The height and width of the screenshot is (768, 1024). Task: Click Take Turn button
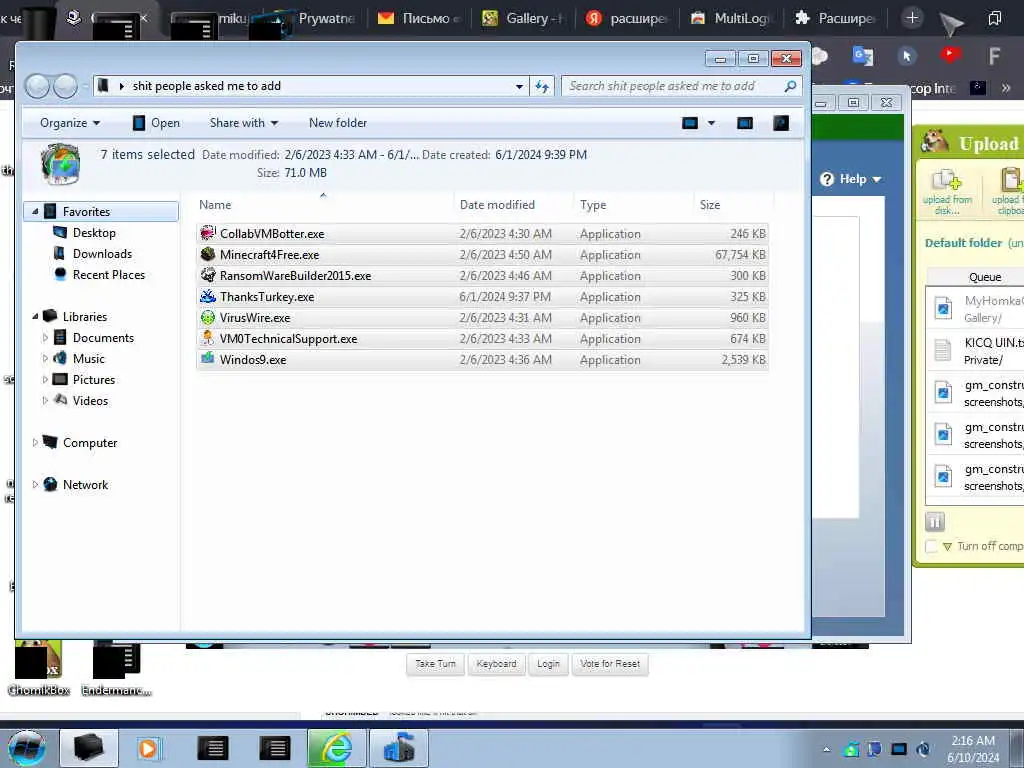click(436, 664)
